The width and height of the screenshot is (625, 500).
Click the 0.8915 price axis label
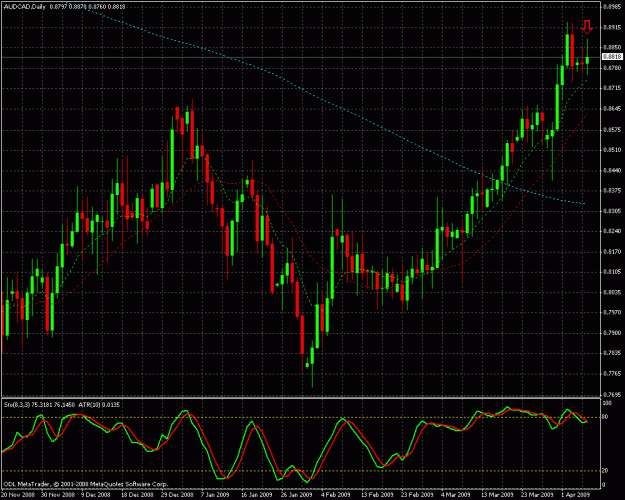[x=613, y=27]
